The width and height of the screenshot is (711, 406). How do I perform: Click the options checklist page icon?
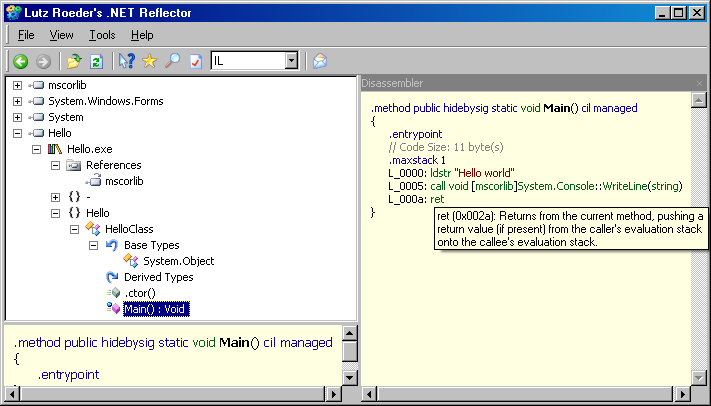195,61
